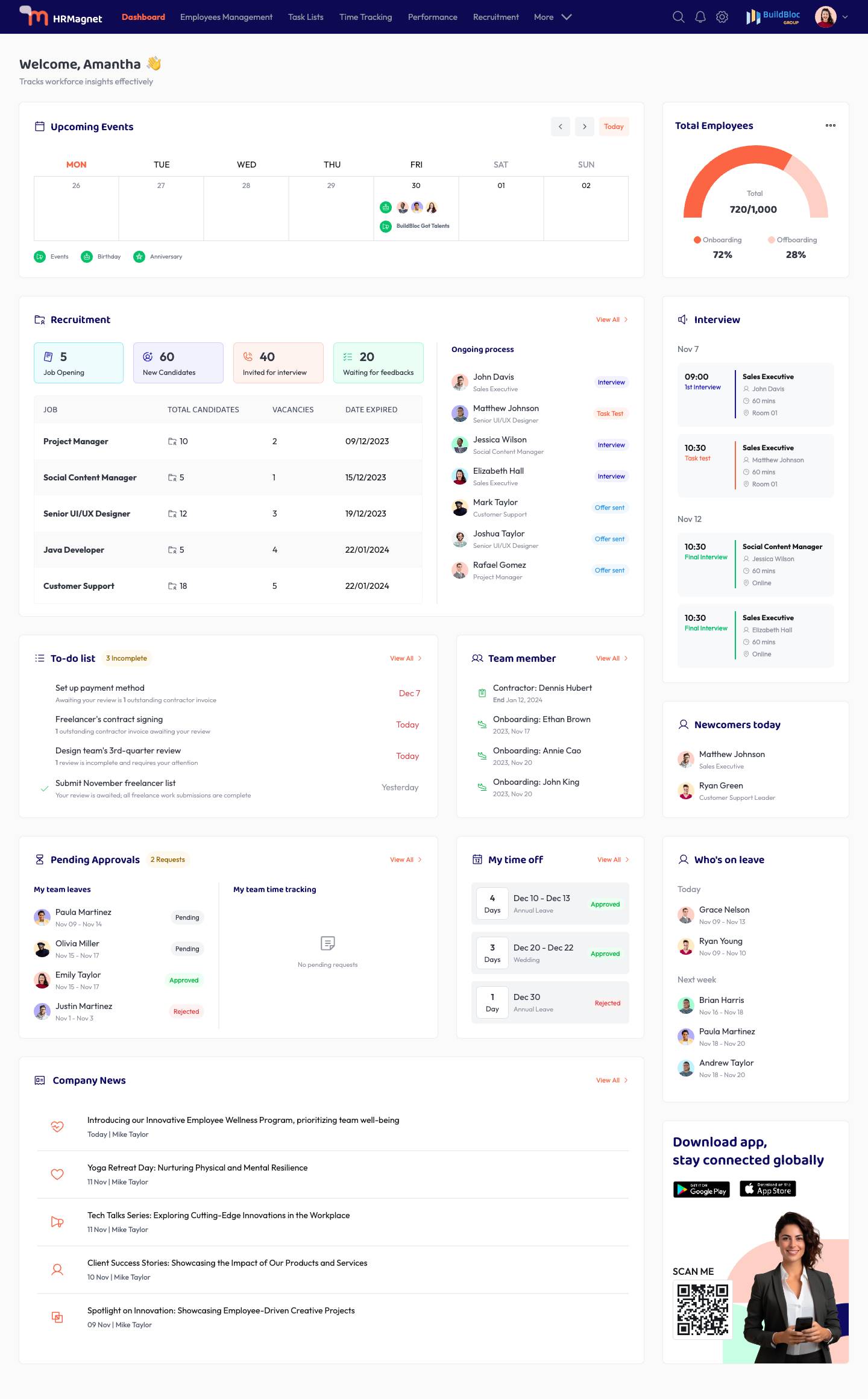Click View All in the To-do list

click(x=406, y=658)
